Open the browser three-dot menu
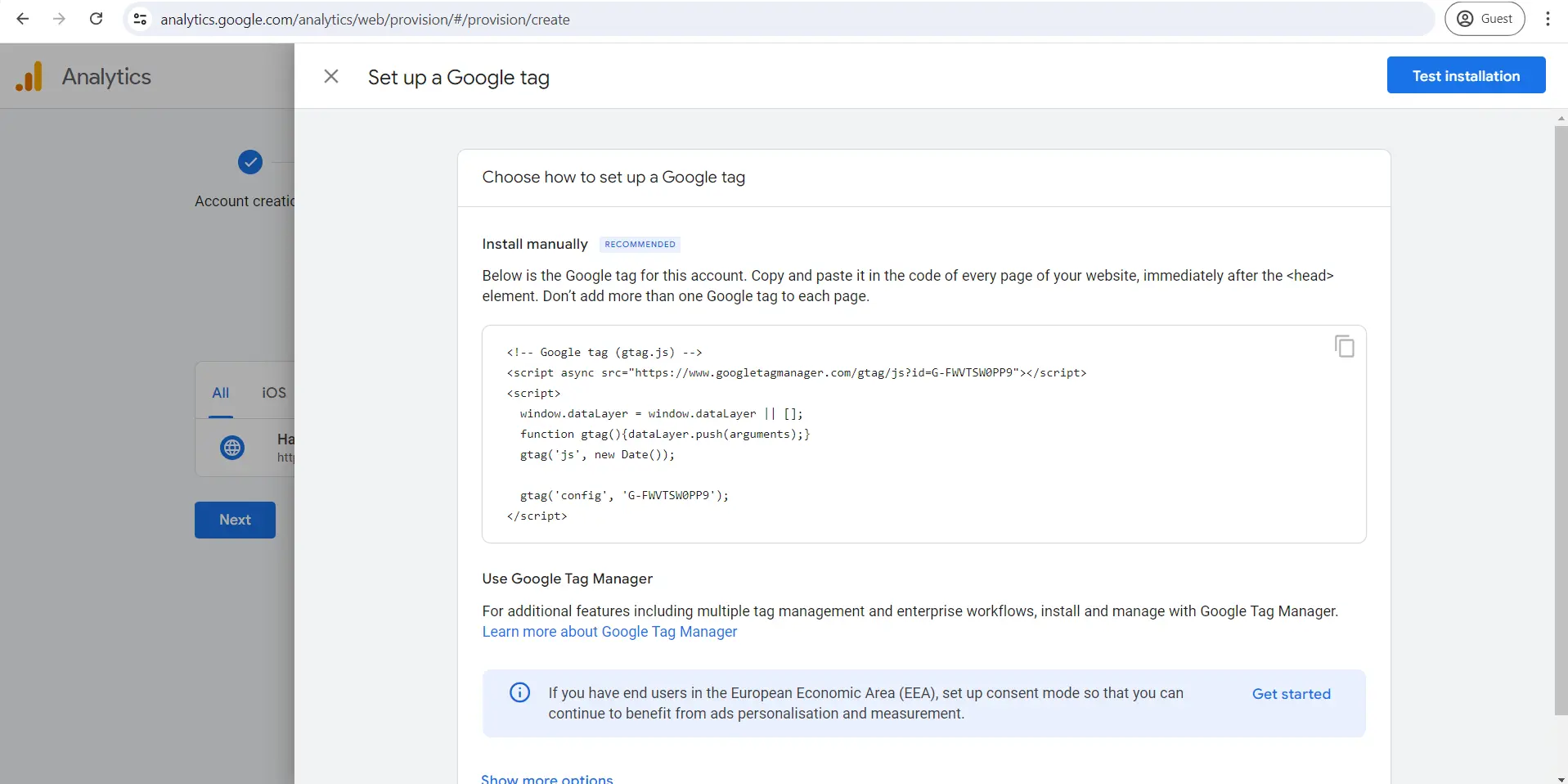This screenshot has width=1568, height=784. pos(1548,19)
